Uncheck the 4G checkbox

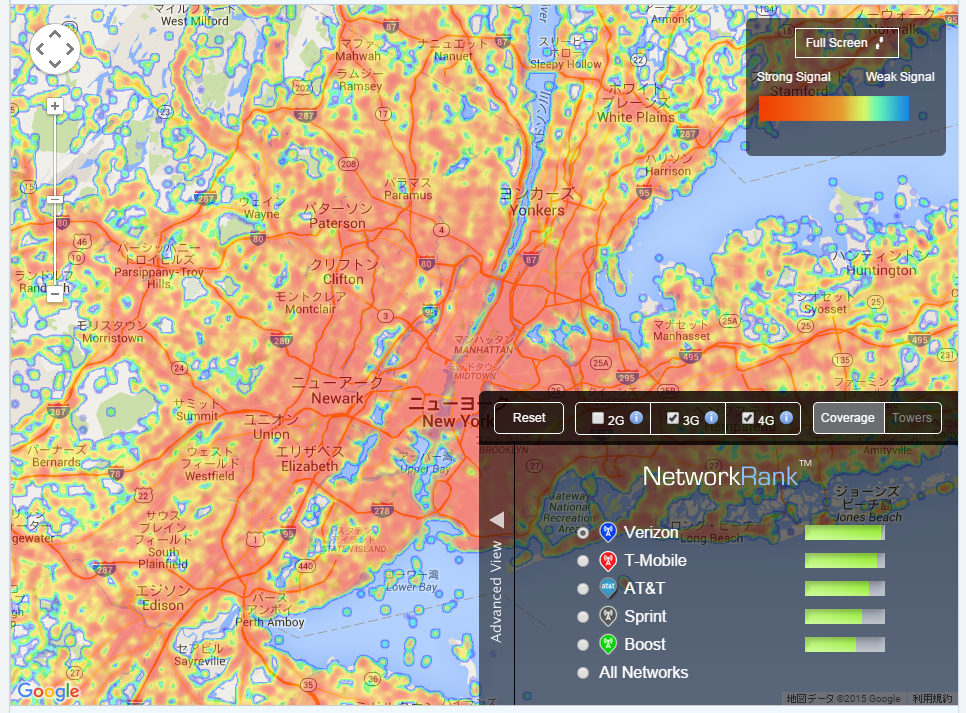pos(748,418)
